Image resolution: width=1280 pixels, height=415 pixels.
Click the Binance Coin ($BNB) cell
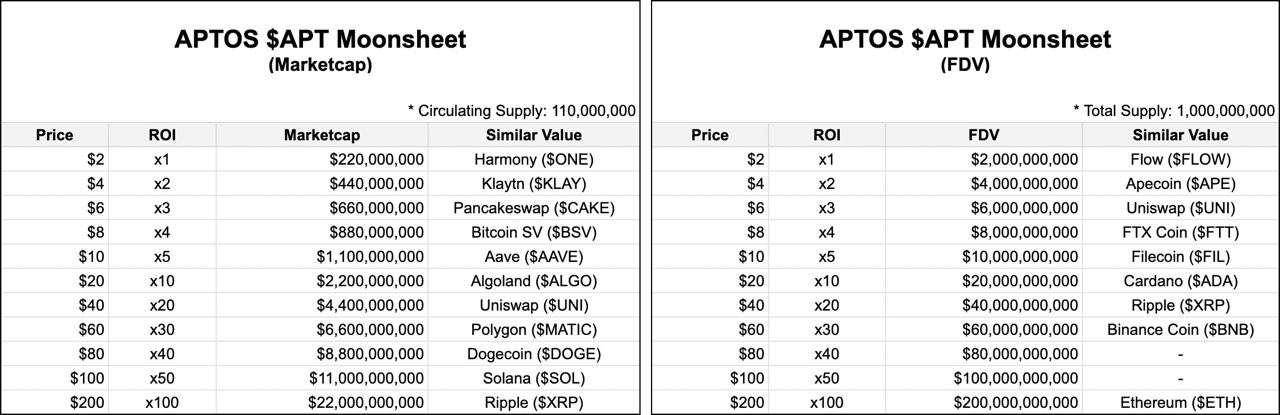tap(1180, 330)
